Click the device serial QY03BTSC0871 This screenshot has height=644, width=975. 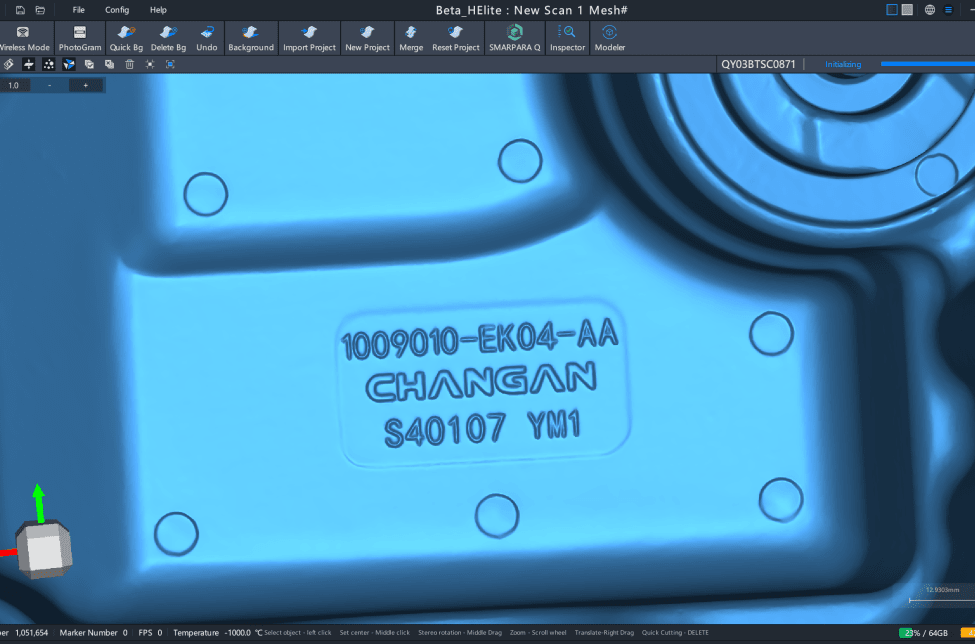[758, 64]
